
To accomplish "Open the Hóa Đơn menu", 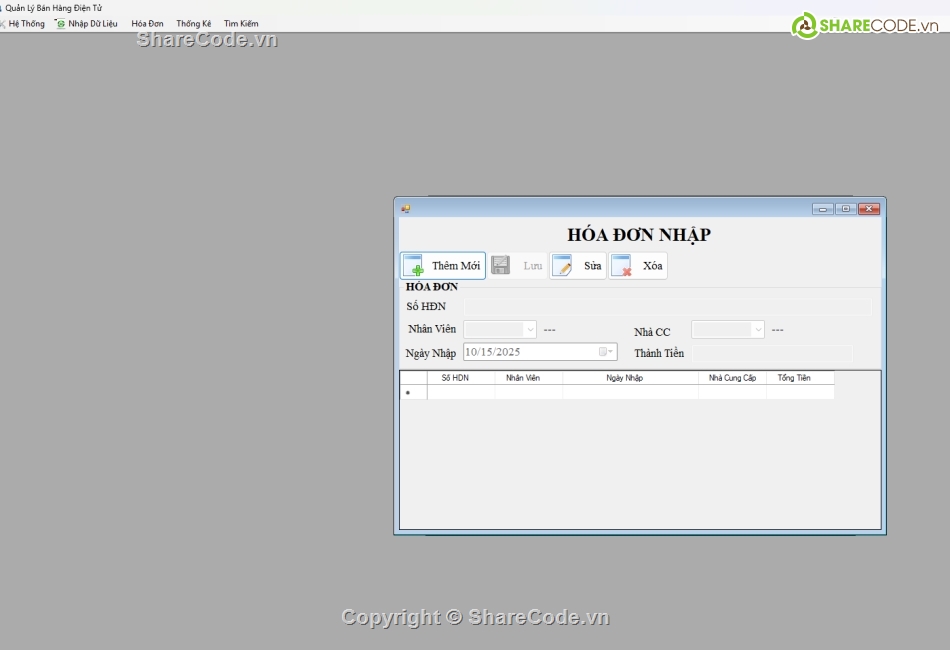I will coord(147,23).
